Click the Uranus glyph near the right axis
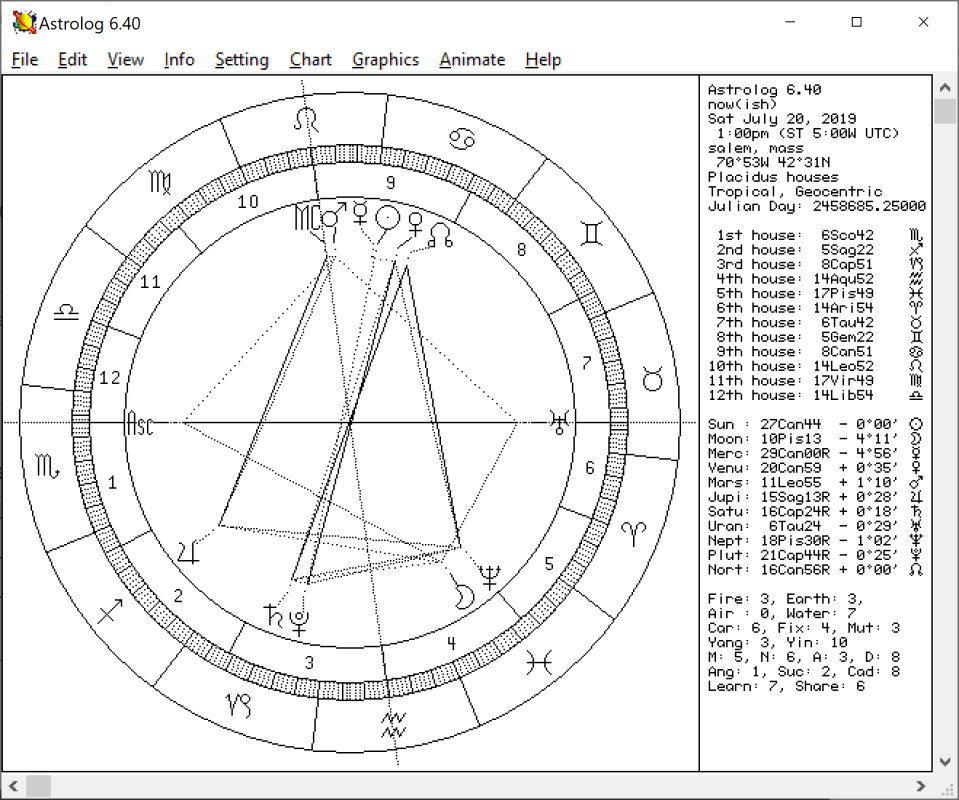This screenshot has height=800, width=959. [560, 422]
